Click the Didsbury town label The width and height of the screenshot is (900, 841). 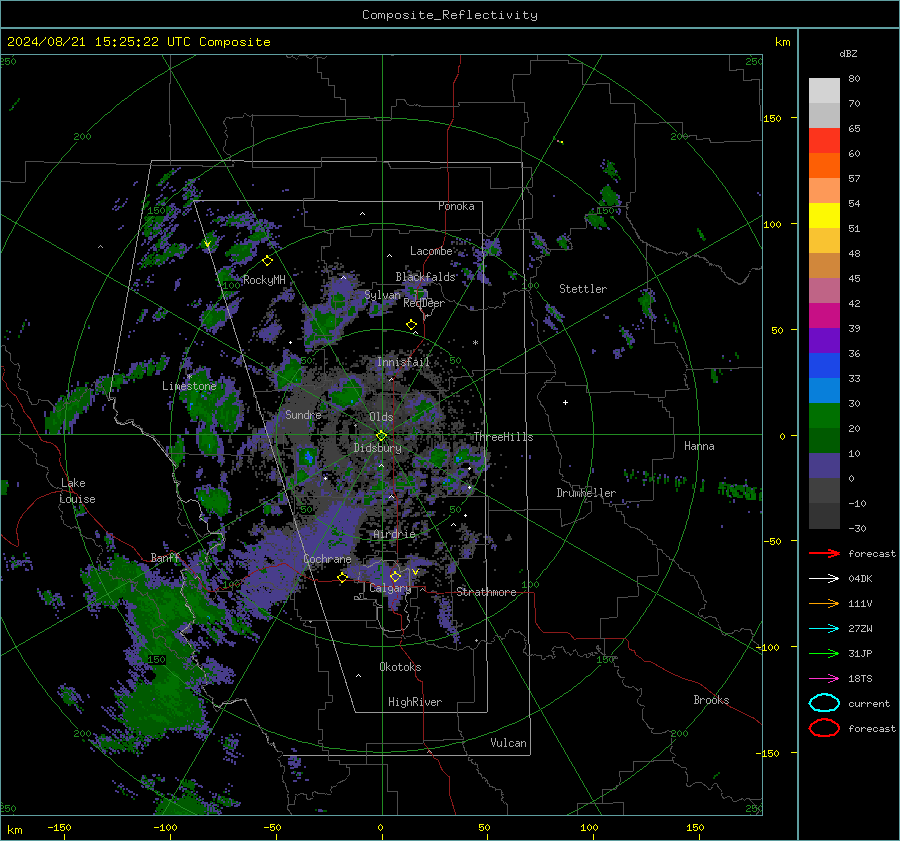(x=378, y=448)
